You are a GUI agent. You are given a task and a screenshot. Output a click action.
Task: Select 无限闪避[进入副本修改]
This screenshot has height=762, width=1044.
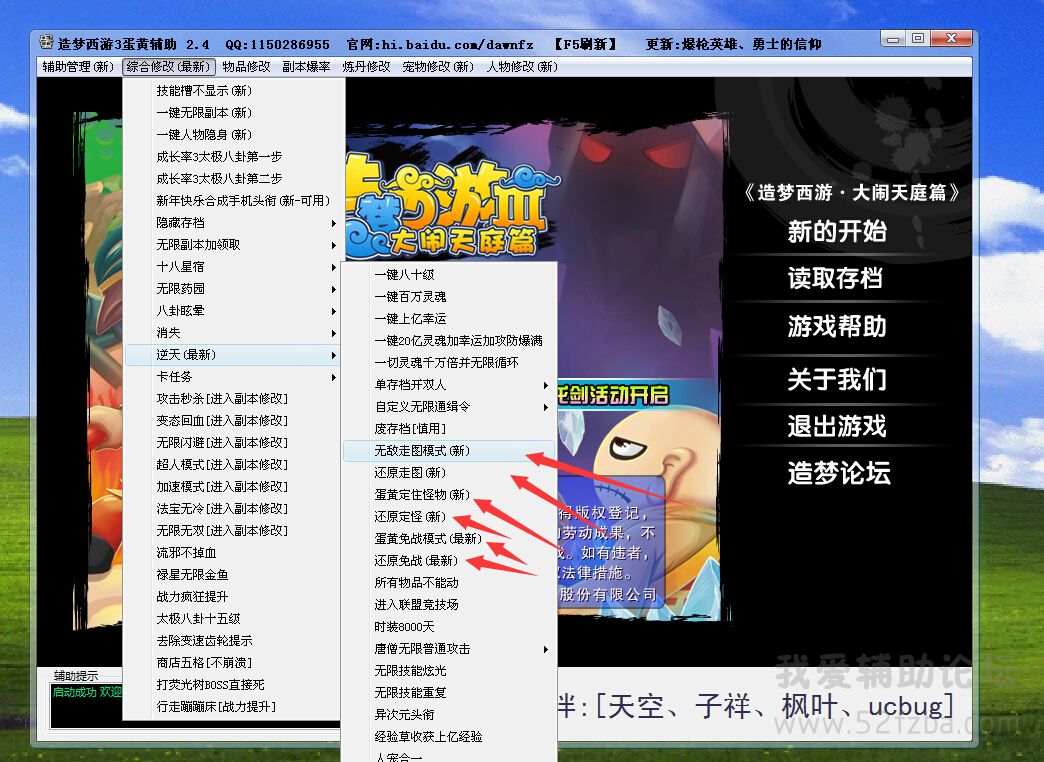232,442
